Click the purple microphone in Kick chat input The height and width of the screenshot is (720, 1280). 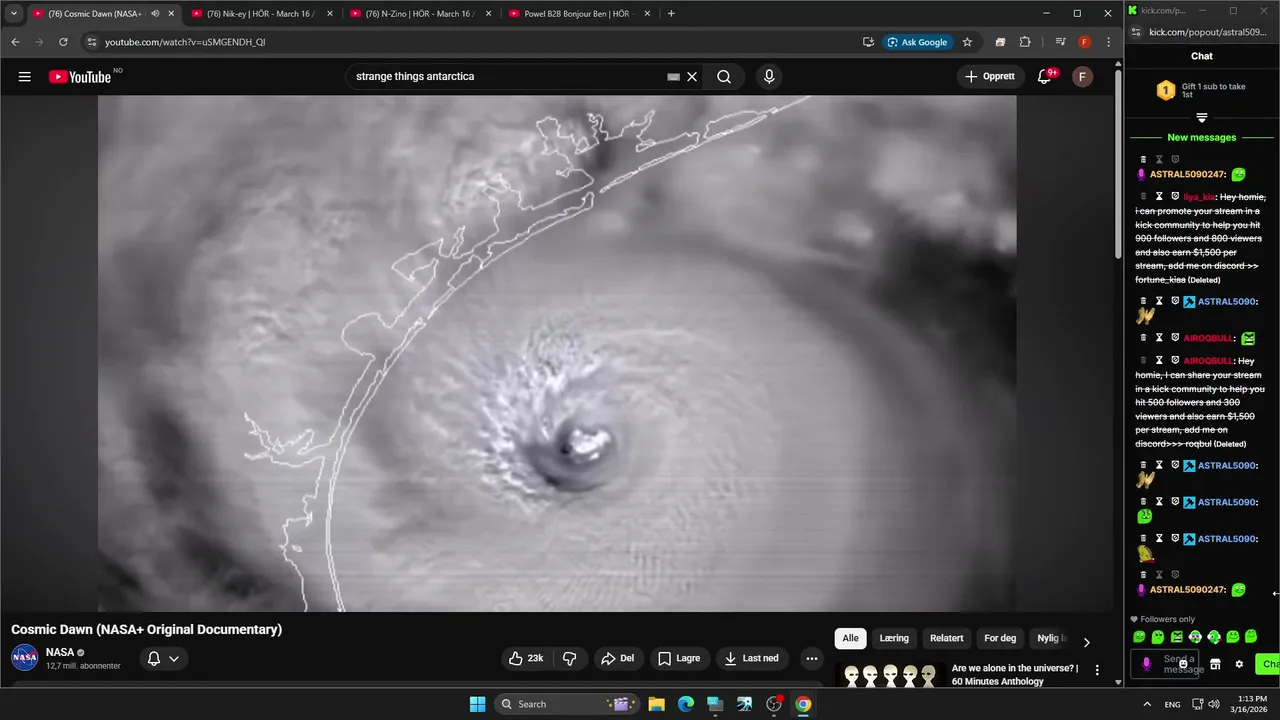(1146, 663)
